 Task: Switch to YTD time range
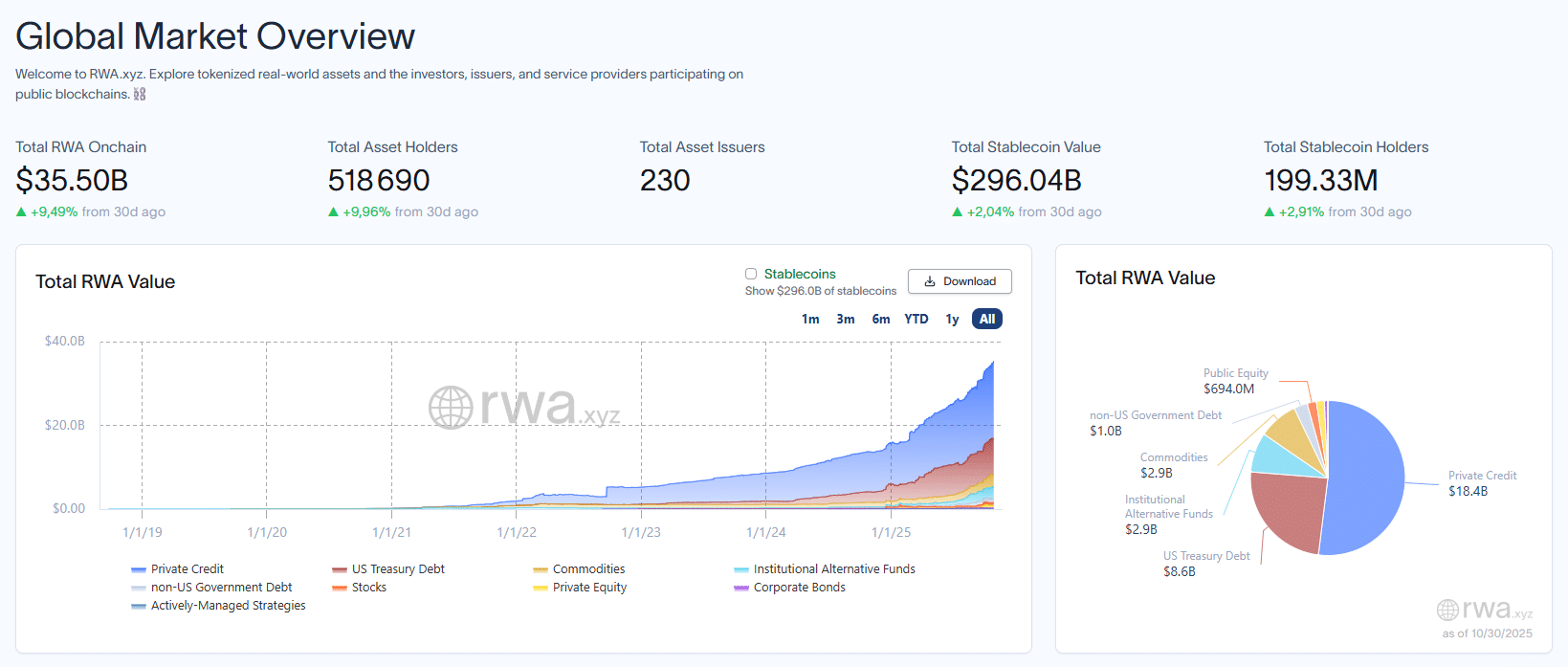tap(916, 320)
